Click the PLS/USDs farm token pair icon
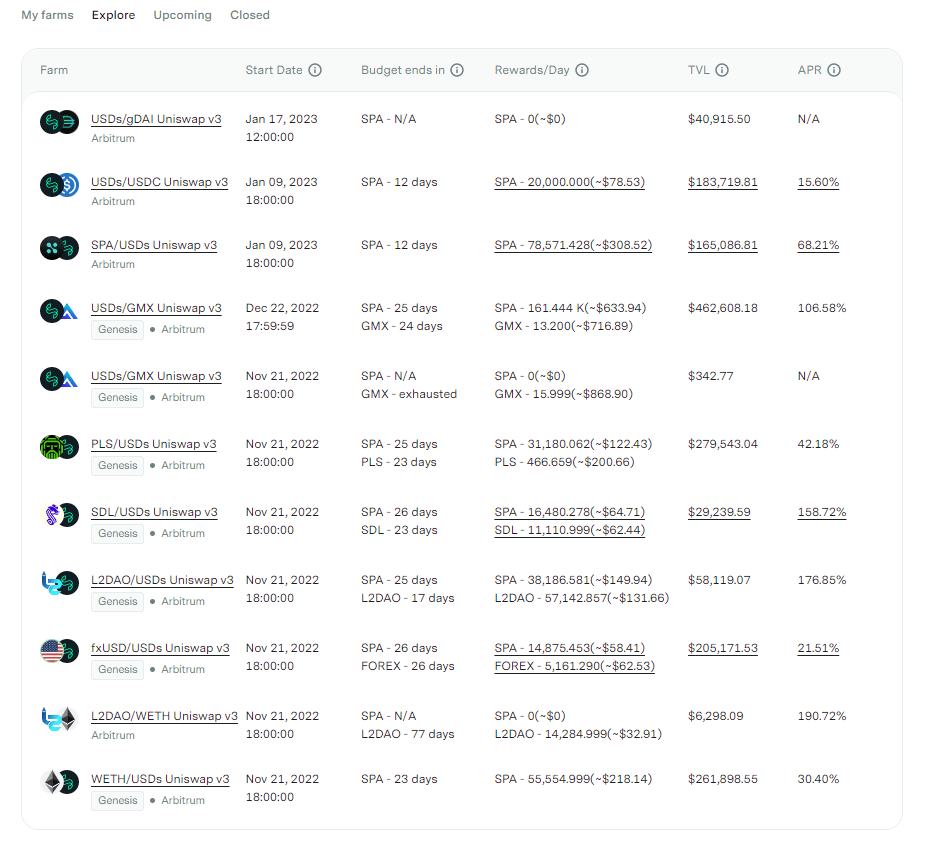The height and width of the screenshot is (843, 926). pos(59,448)
